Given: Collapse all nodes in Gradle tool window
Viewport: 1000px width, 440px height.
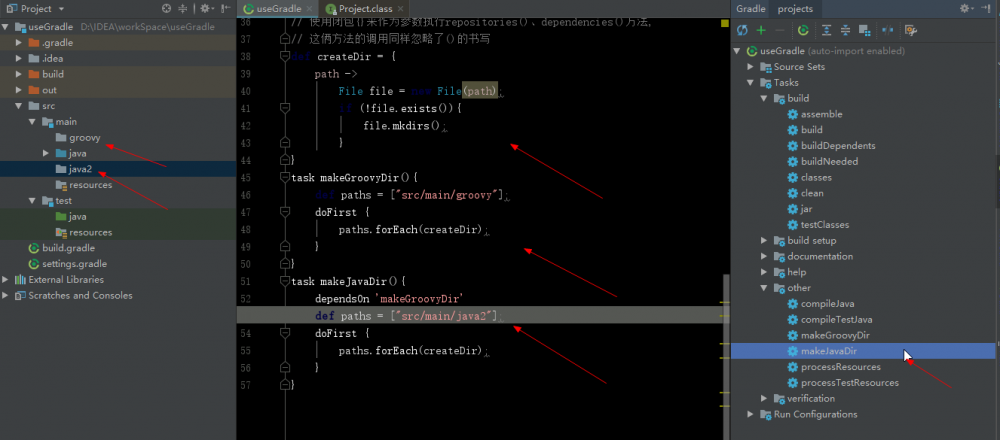Looking at the screenshot, I should 846,30.
